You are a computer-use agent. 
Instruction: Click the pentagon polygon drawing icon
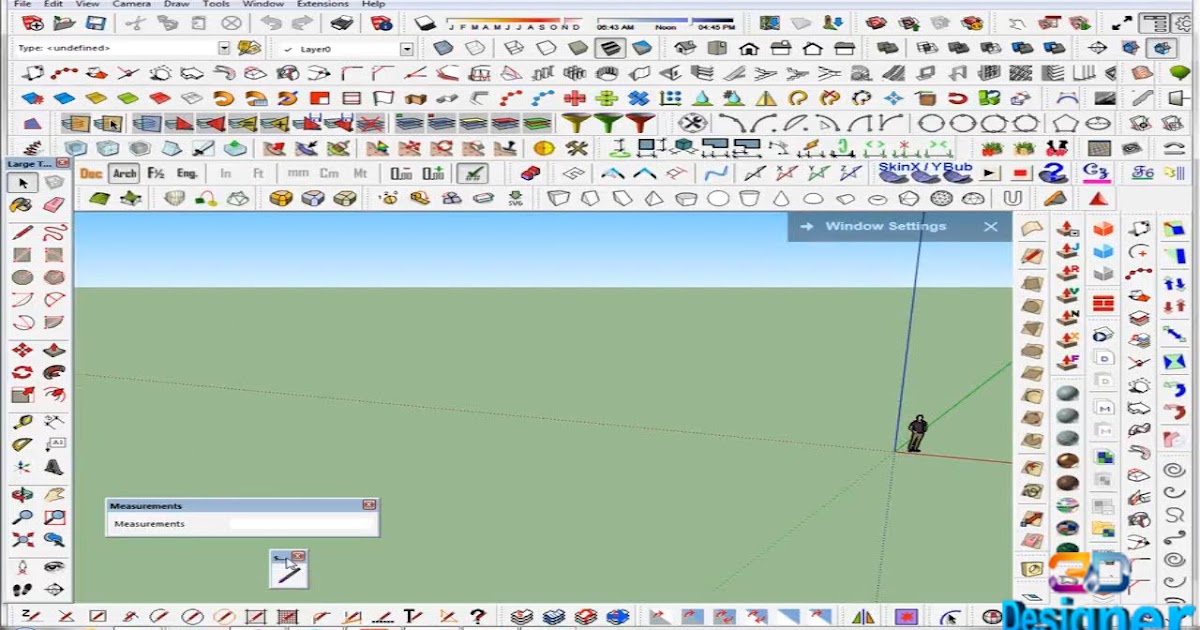coord(1066,123)
